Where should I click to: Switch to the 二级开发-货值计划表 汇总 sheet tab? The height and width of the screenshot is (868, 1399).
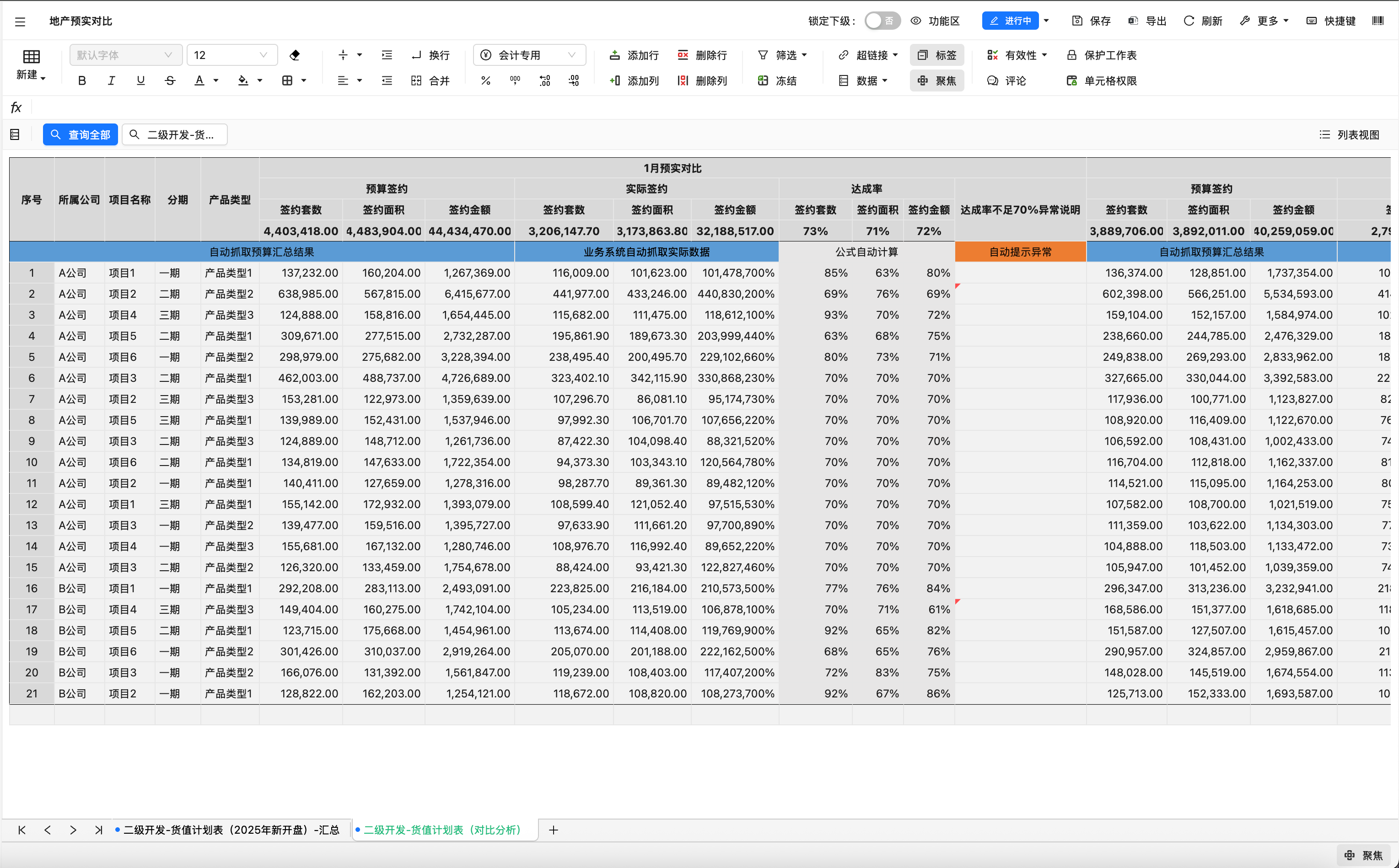[x=230, y=830]
